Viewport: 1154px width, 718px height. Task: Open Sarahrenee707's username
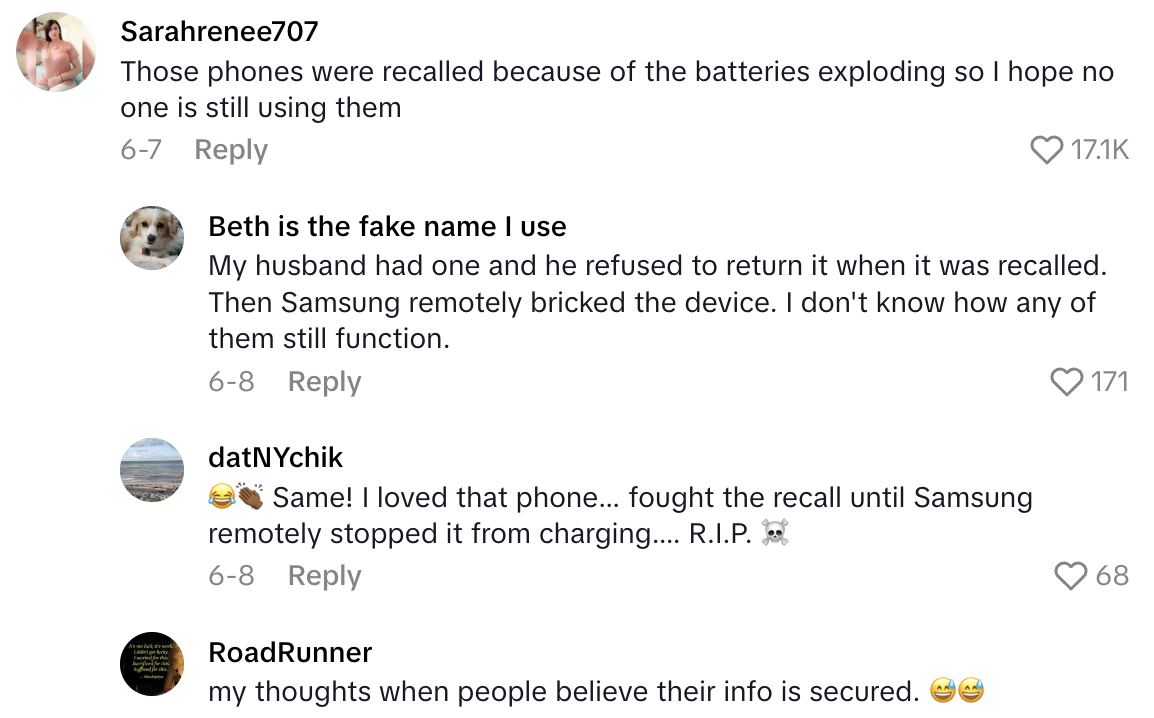point(219,31)
